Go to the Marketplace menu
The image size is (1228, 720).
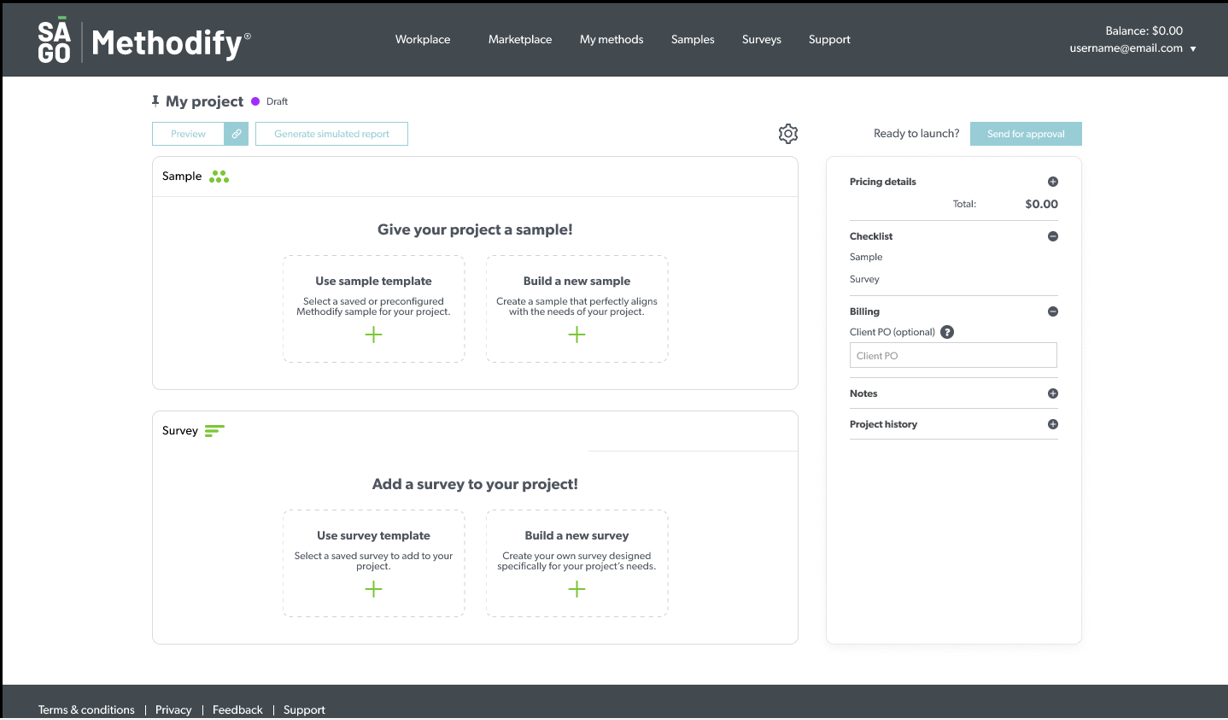(520, 40)
